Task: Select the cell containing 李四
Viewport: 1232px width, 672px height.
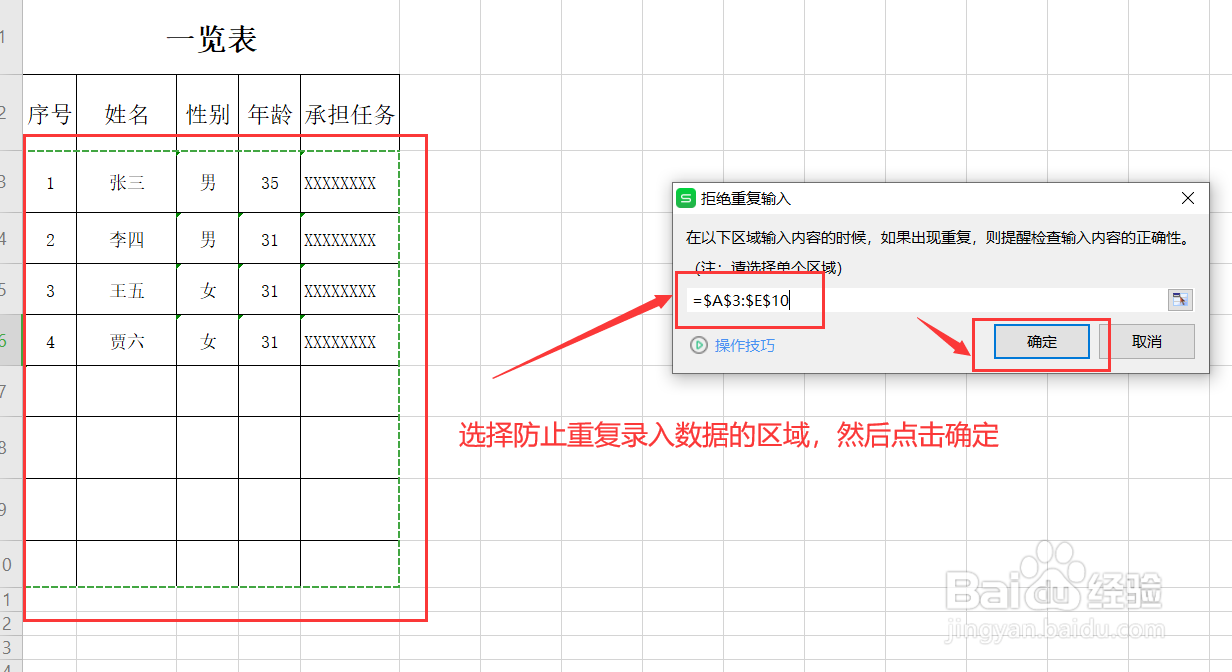Action: tap(126, 239)
